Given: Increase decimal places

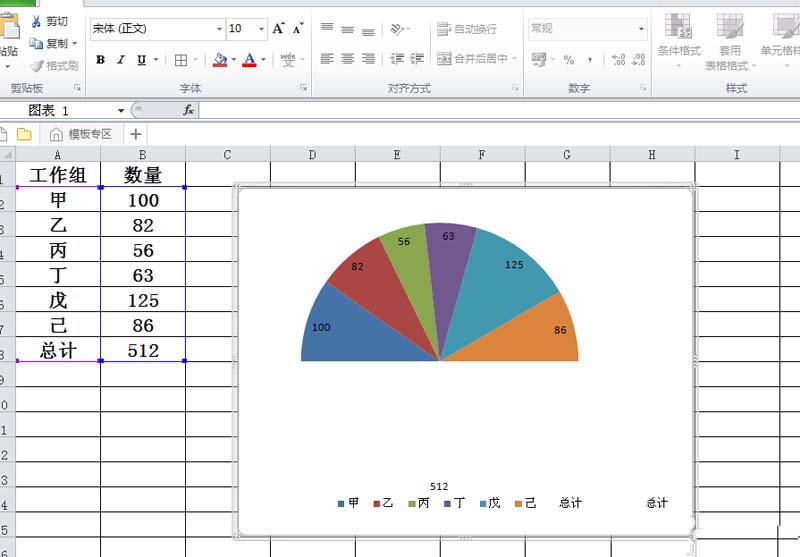Looking at the screenshot, I should (x=618, y=60).
